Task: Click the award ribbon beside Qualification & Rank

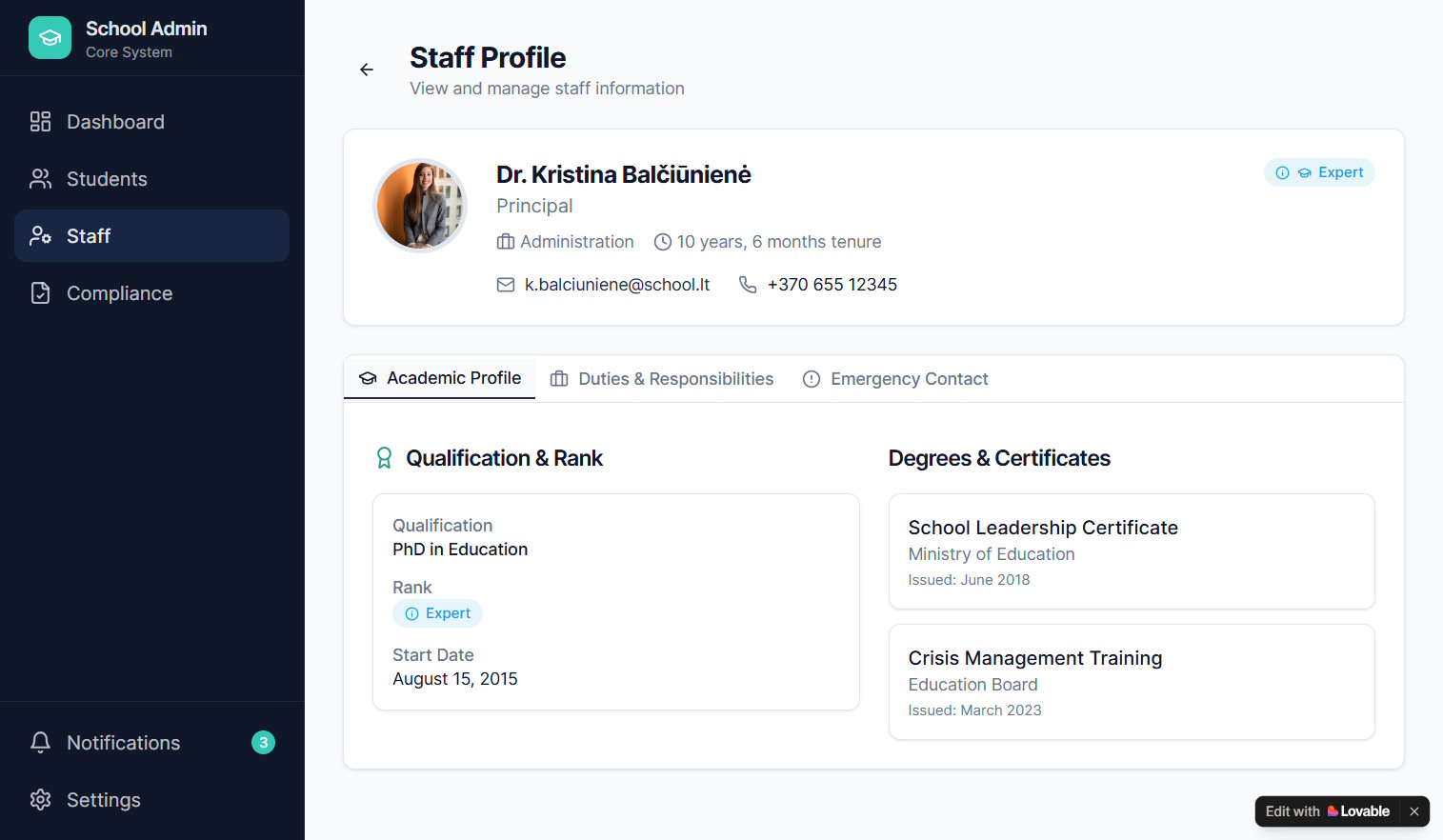Action: coord(384,458)
